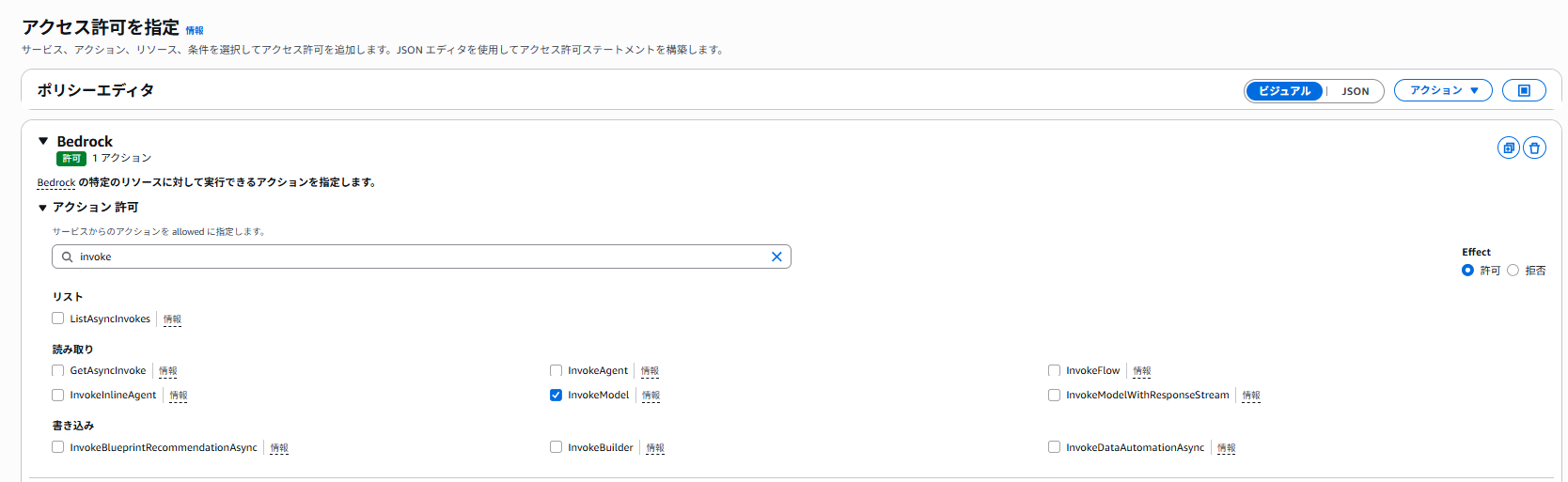
Task: Clear the invoke search with X icon
Action: pos(776,257)
